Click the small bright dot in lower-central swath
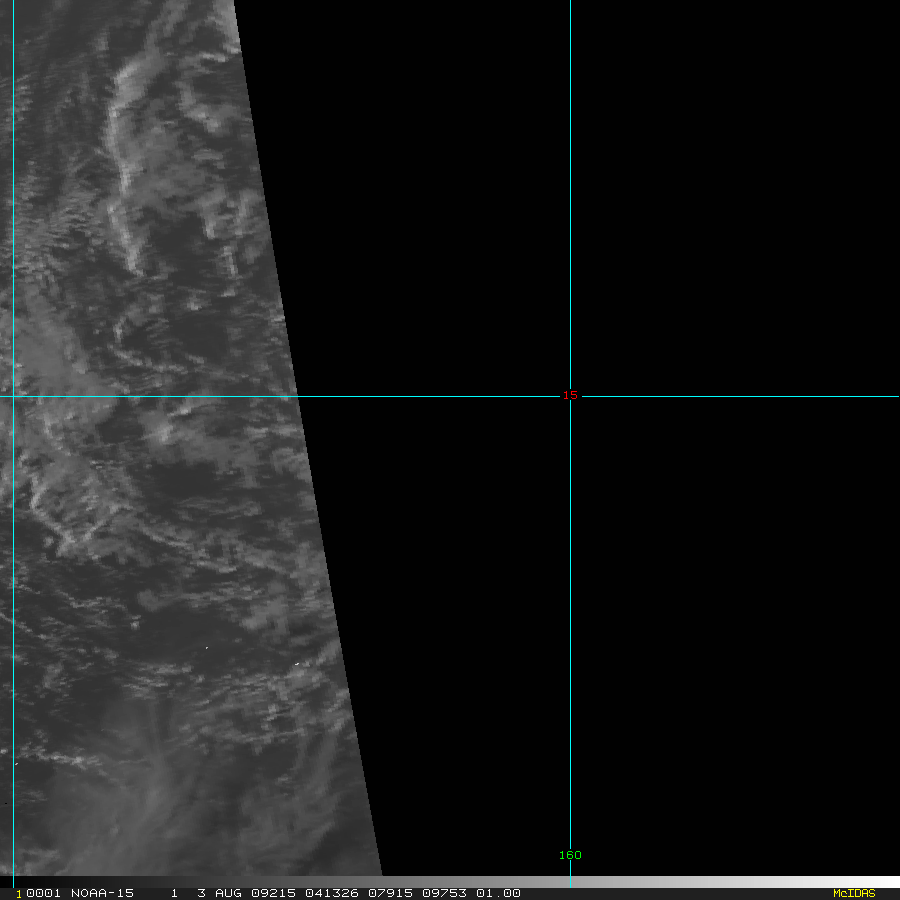 point(206,647)
